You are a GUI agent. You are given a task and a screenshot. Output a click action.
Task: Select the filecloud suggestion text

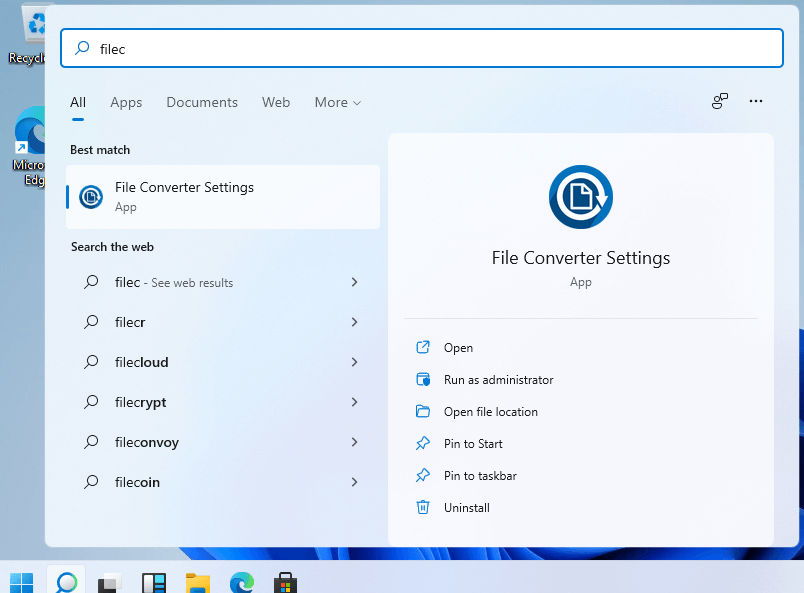(142, 362)
